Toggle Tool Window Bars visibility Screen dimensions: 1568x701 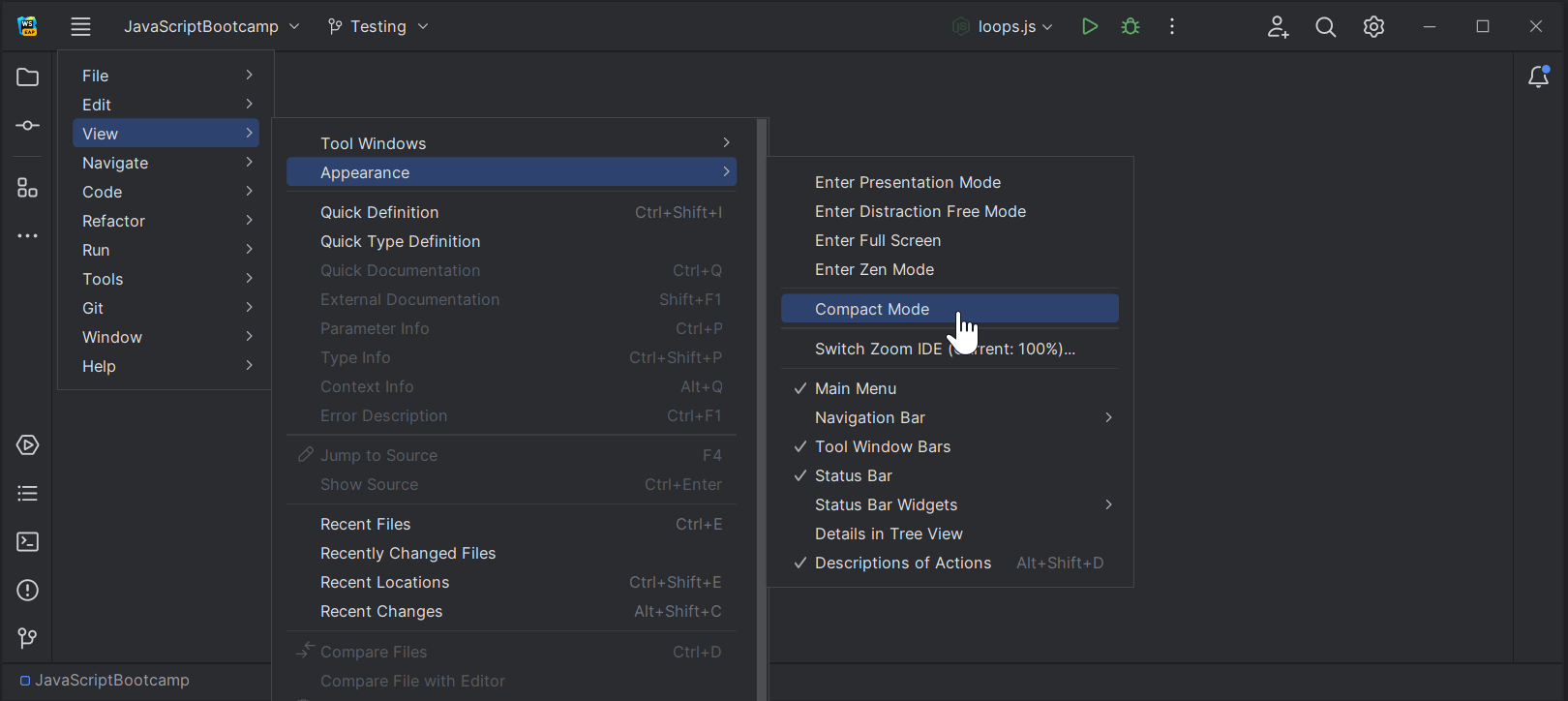point(882,446)
